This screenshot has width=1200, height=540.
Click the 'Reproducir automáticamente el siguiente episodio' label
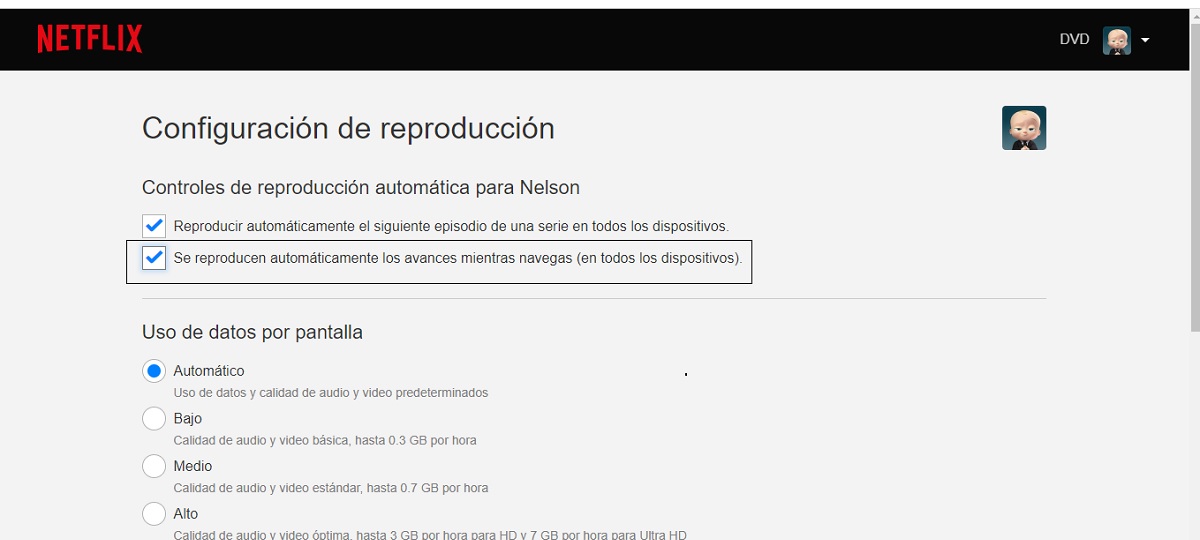click(451, 226)
